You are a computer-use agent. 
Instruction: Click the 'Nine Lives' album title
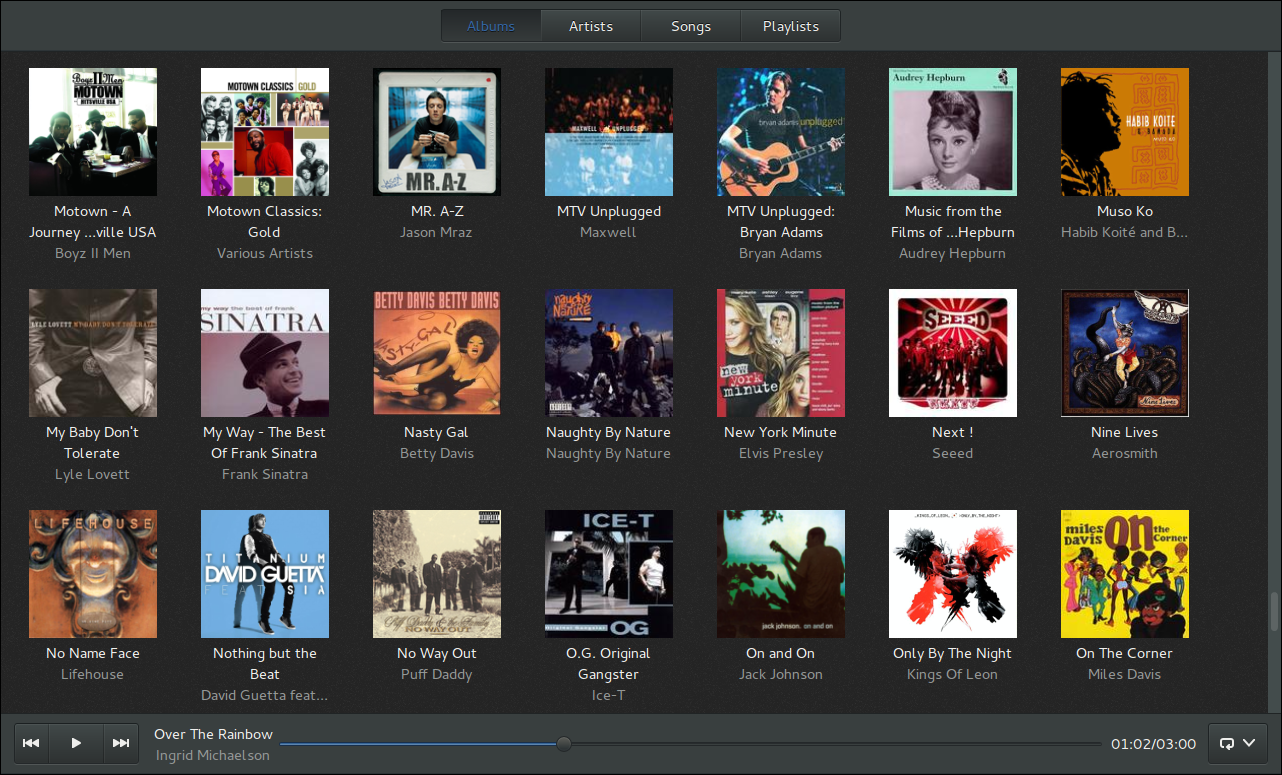[1125, 432]
